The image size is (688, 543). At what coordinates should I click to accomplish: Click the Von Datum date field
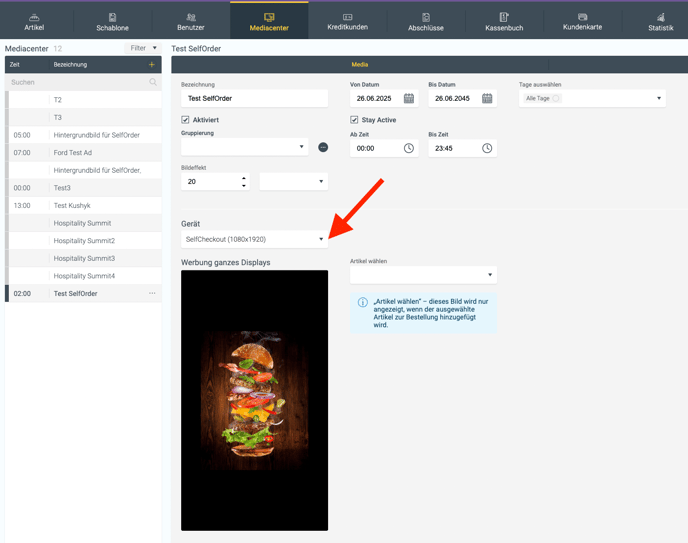click(384, 98)
